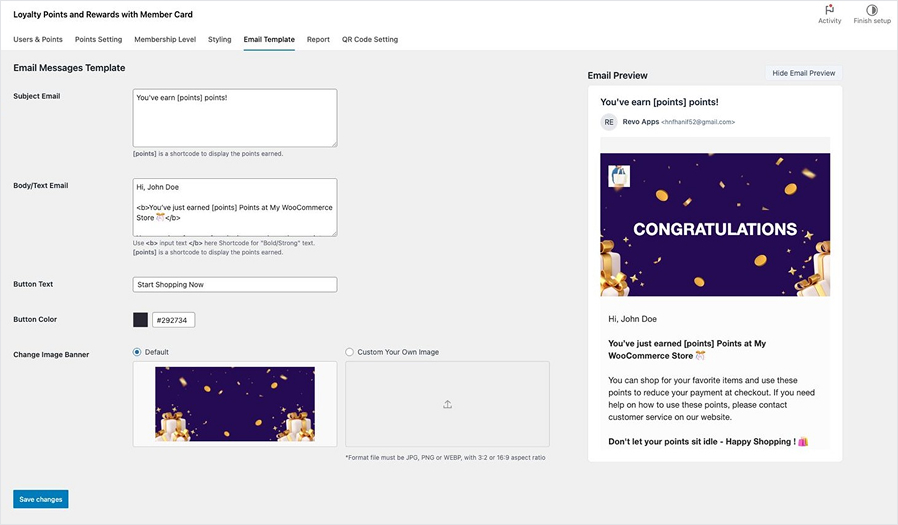Image resolution: width=898 pixels, height=525 pixels.
Task: Click the Save changes button
Action: point(41,499)
